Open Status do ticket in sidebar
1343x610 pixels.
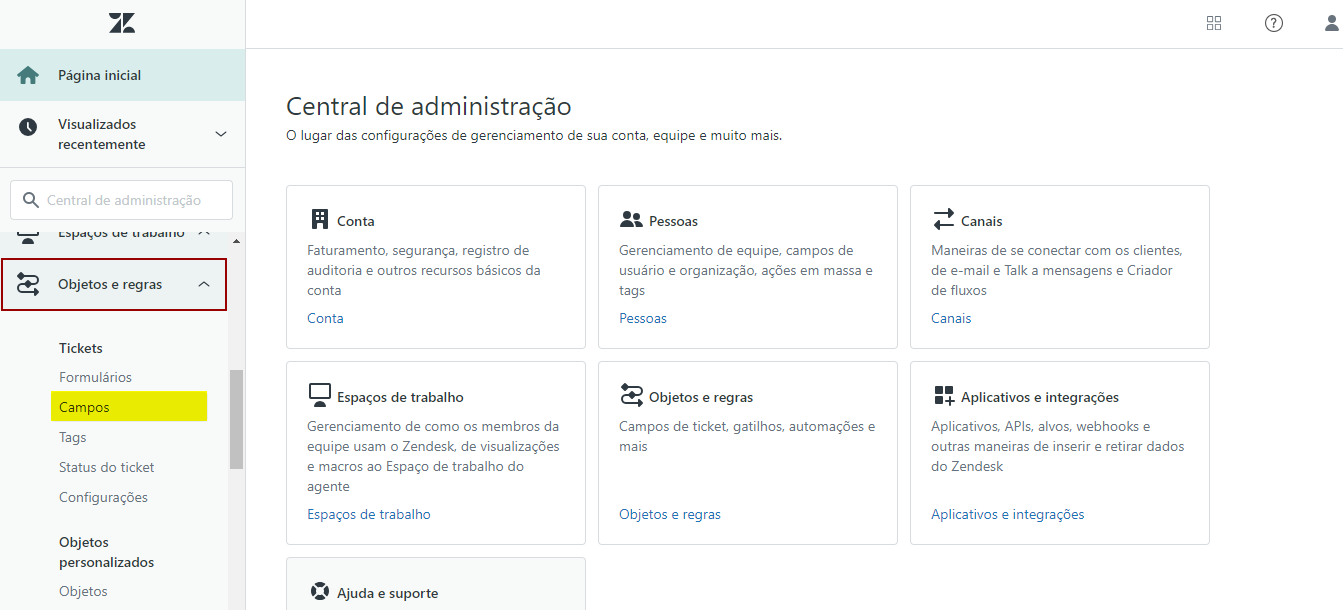pos(106,467)
